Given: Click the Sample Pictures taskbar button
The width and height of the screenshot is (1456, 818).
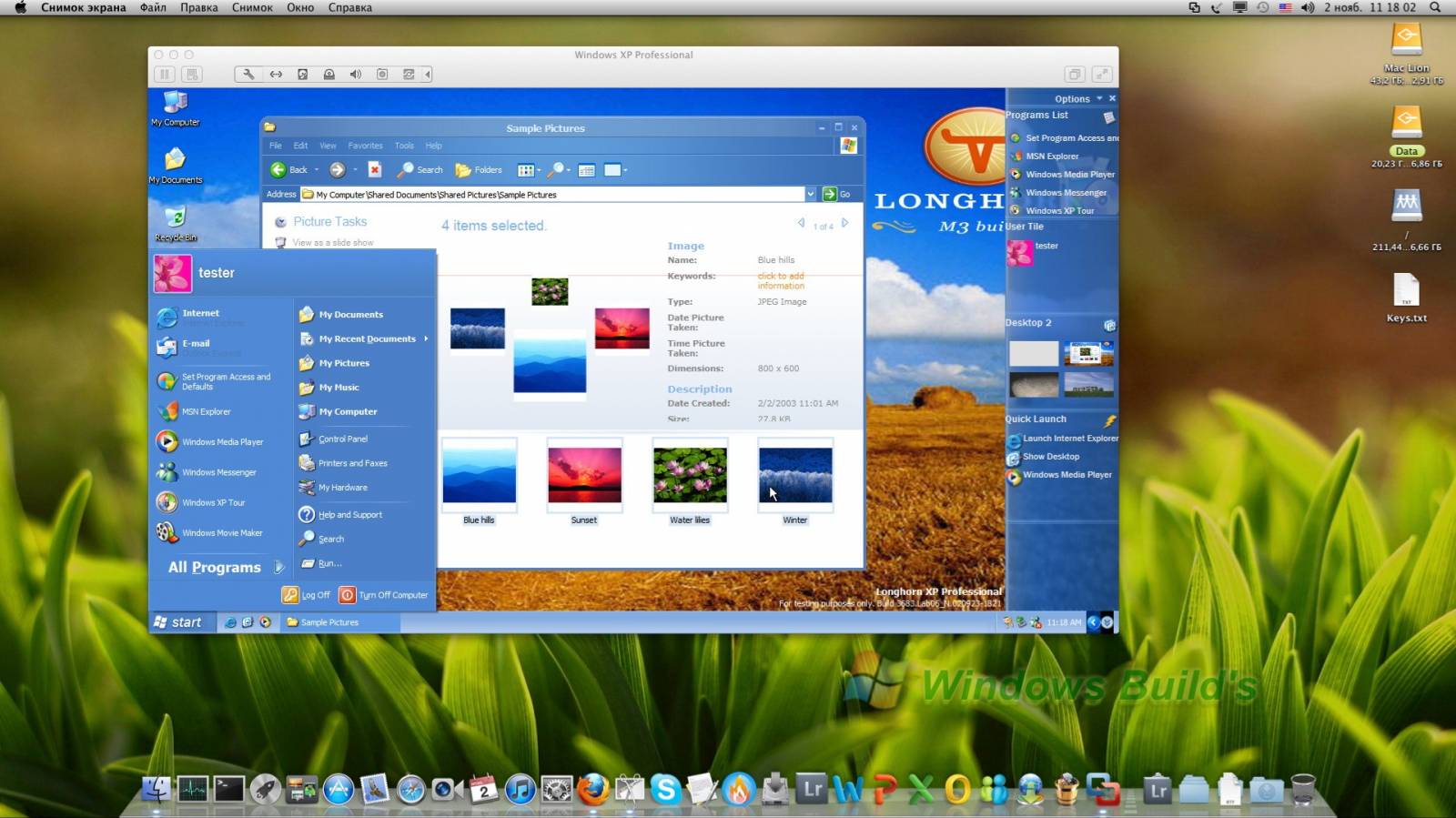Looking at the screenshot, I should [x=339, y=622].
